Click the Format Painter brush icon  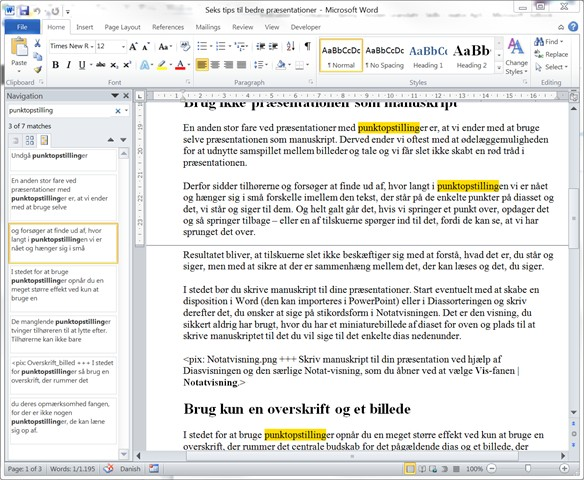click(x=38, y=69)
